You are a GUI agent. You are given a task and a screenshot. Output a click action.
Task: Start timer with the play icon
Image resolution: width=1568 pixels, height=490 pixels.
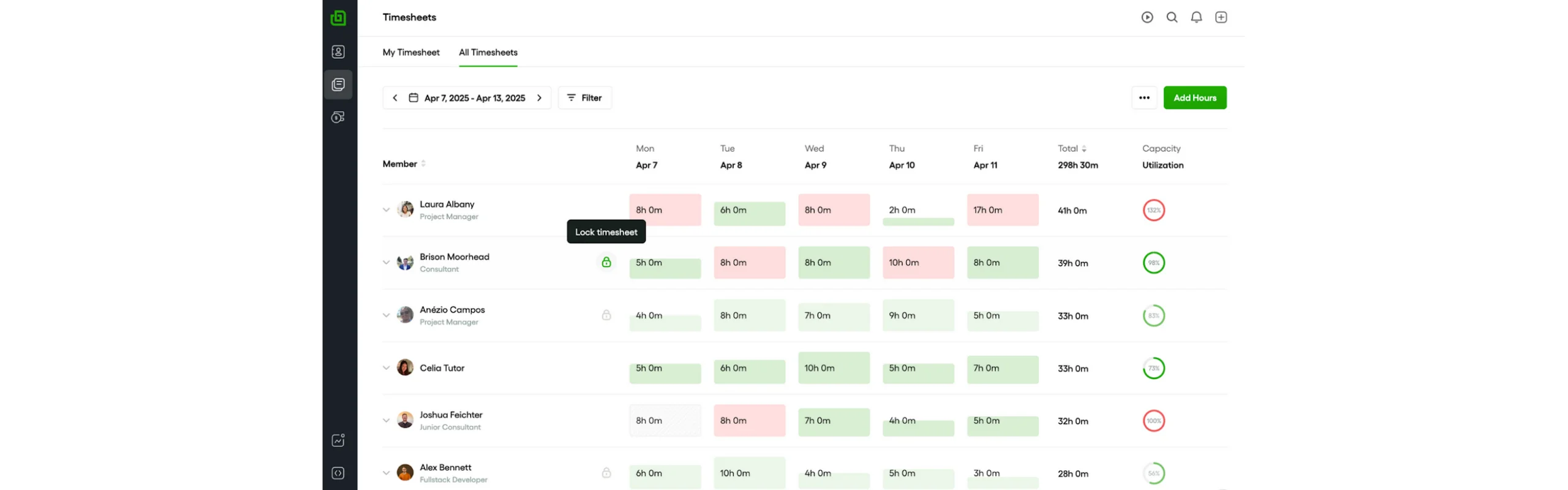pyautogui.click(x=1147, y=17)
